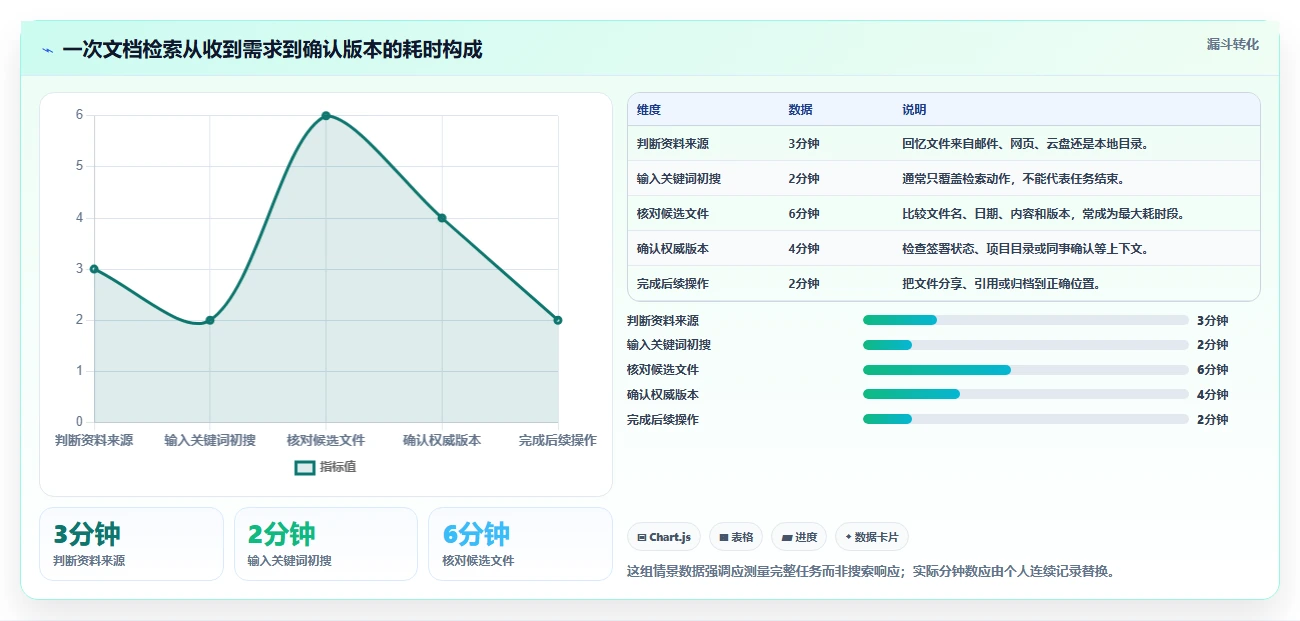The height and width of the screenshot is (621, 1300).
Task: Click the 4分钟 value beside progress bar
Action: (1212, 395)
